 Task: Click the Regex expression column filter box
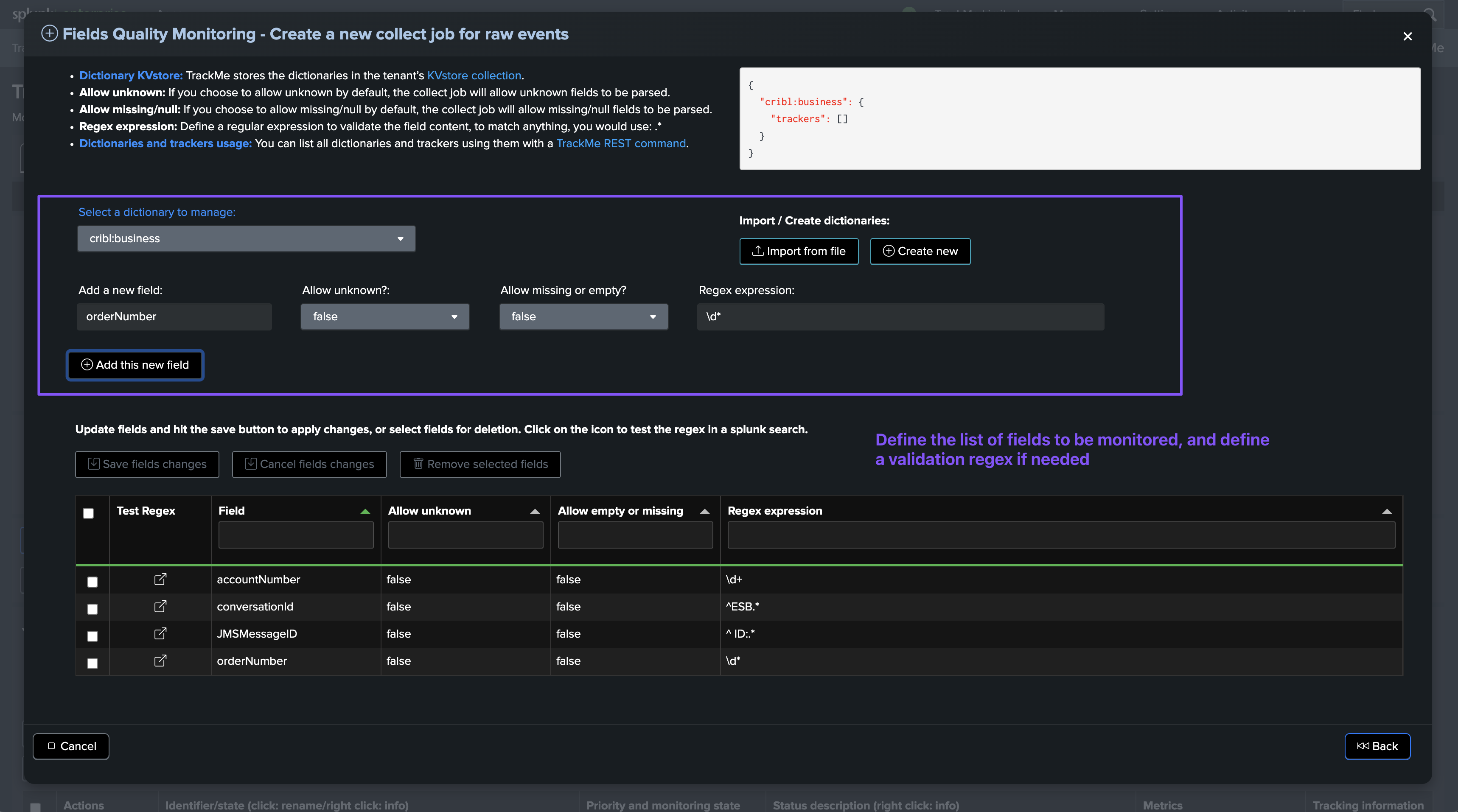pos(1061,535)
